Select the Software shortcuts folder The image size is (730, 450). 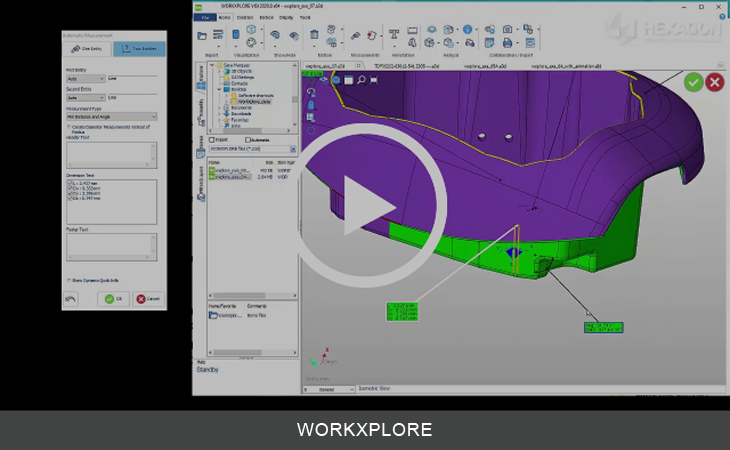pyautogui.click(x=255, y=95)
